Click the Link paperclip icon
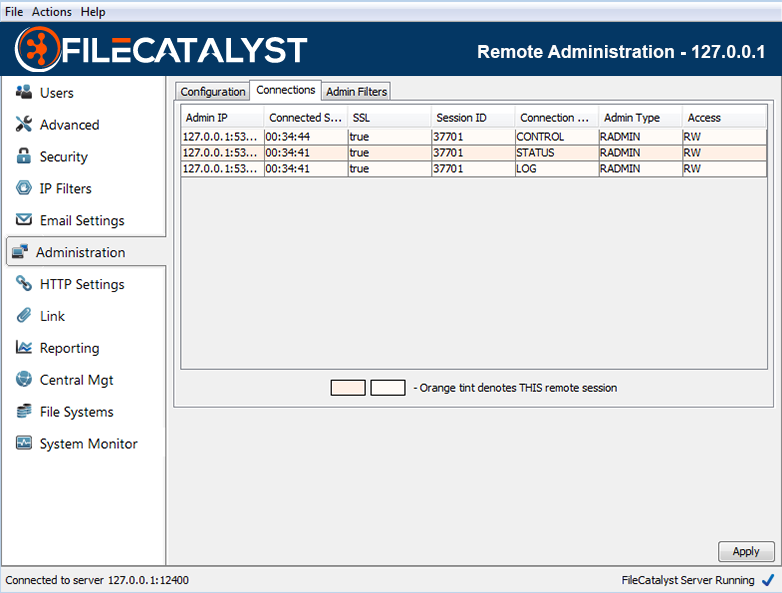 [23, 315]
